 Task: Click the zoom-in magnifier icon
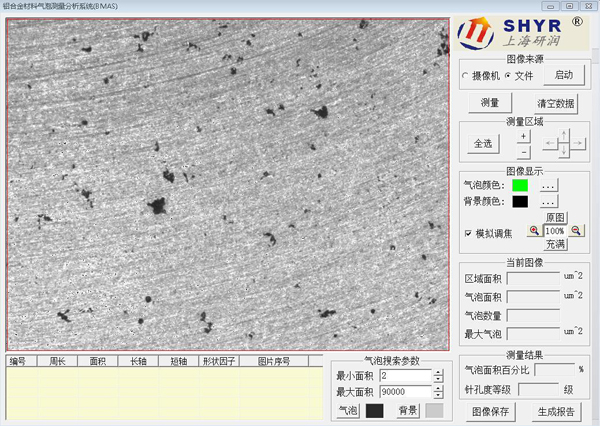click(x=535, y=230)
